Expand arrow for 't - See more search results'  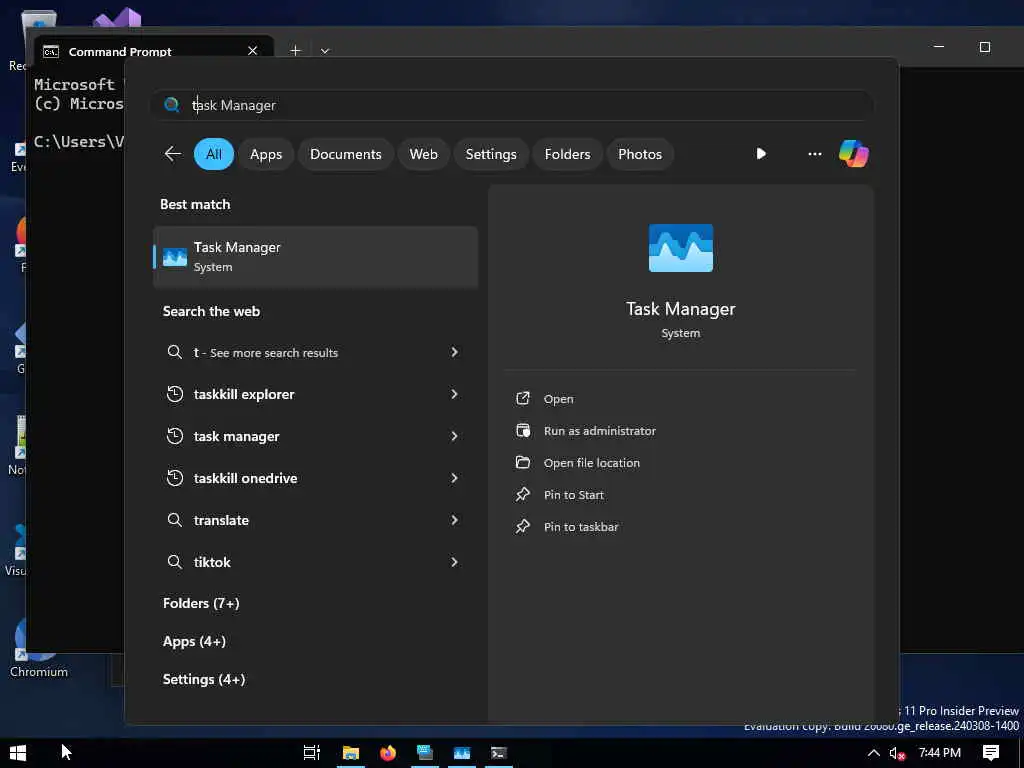[455, 352]
